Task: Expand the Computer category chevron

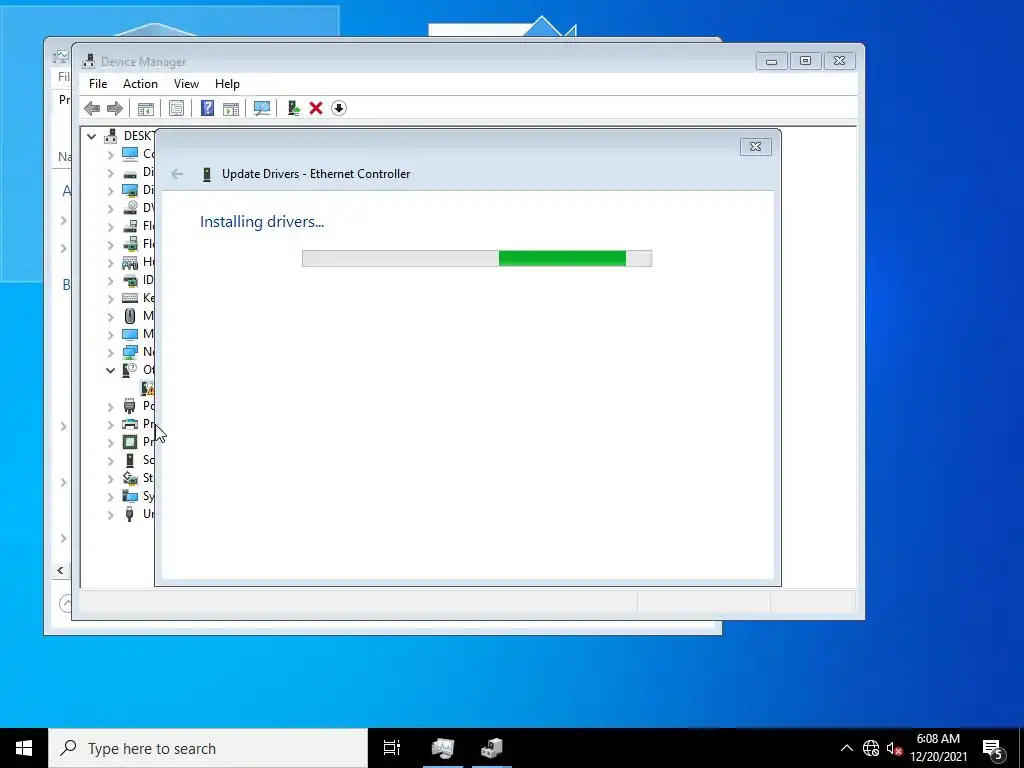Action: pos(110,155)
